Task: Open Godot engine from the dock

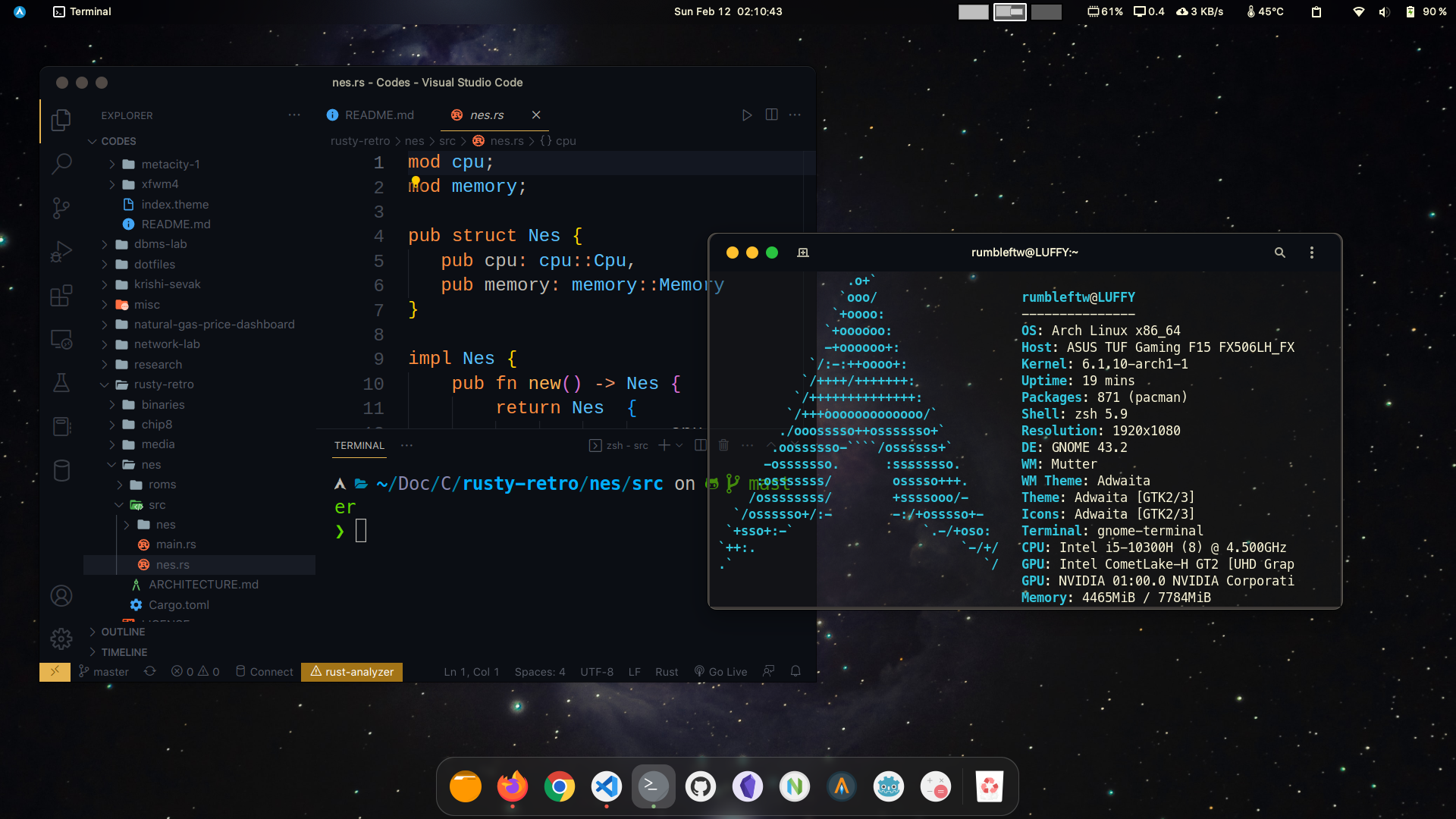Action: pos(889,786)
